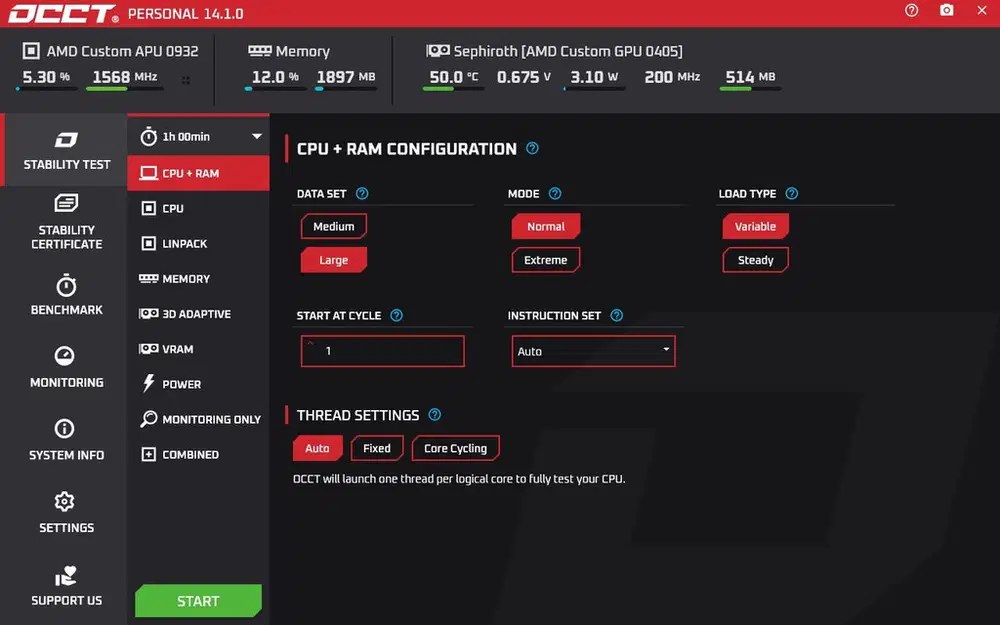Click the GPU clock 200 MHz reading
1000x625 pixels.
(672, 77)
